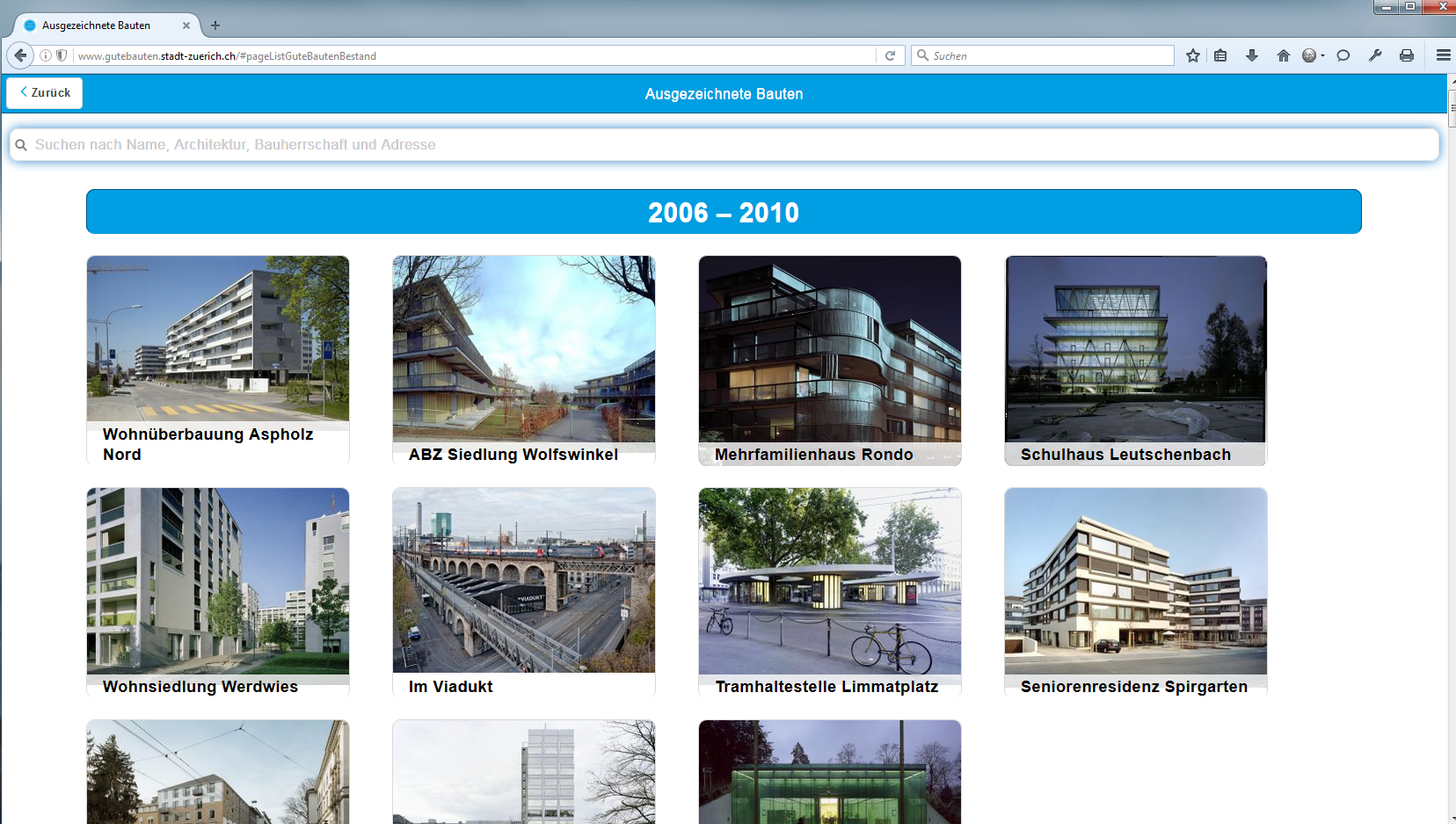This screenshot has width=1456, height=824.
Task: Open Im Viadukt building image
Action: click(x=524, y=581)
